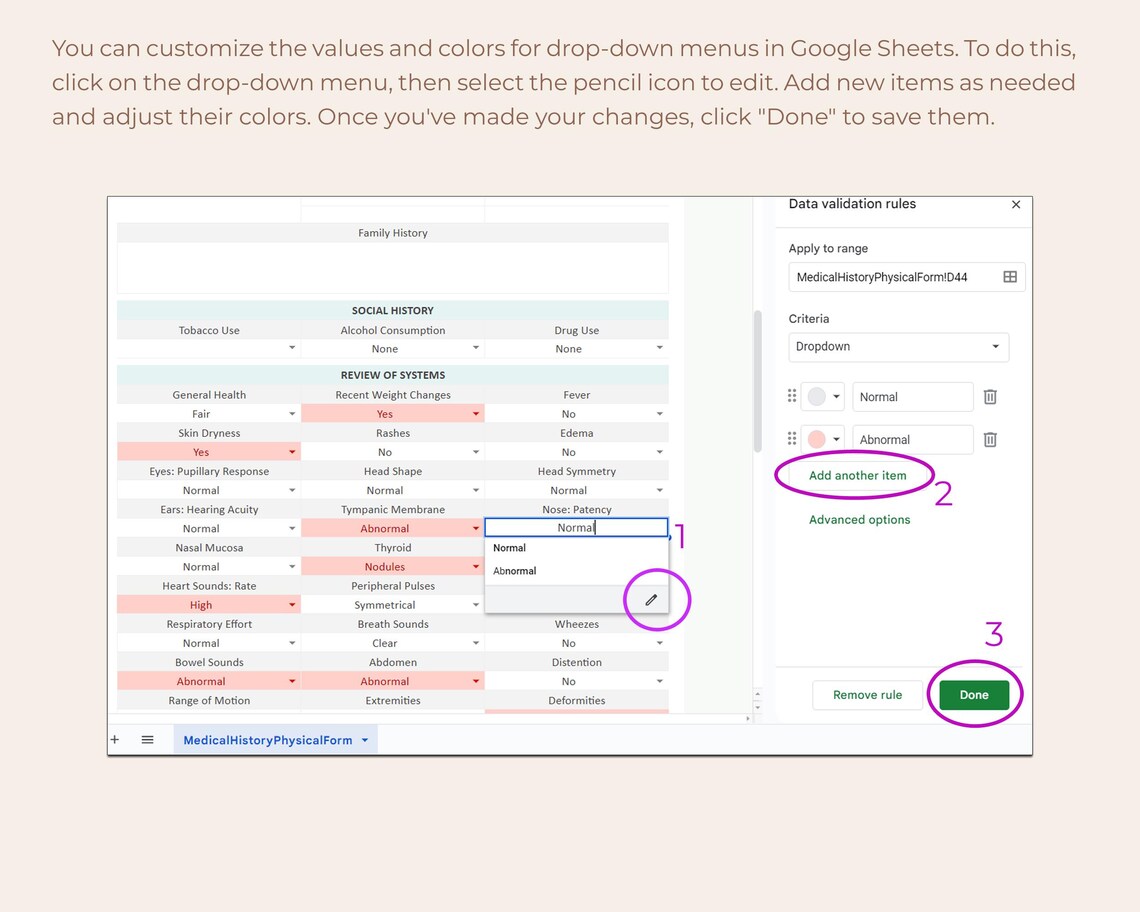Image resolution: width=1140 pixels, height=912 pixels.
Task: Edit the Normal item text field
Action: [x=912, y=397]
